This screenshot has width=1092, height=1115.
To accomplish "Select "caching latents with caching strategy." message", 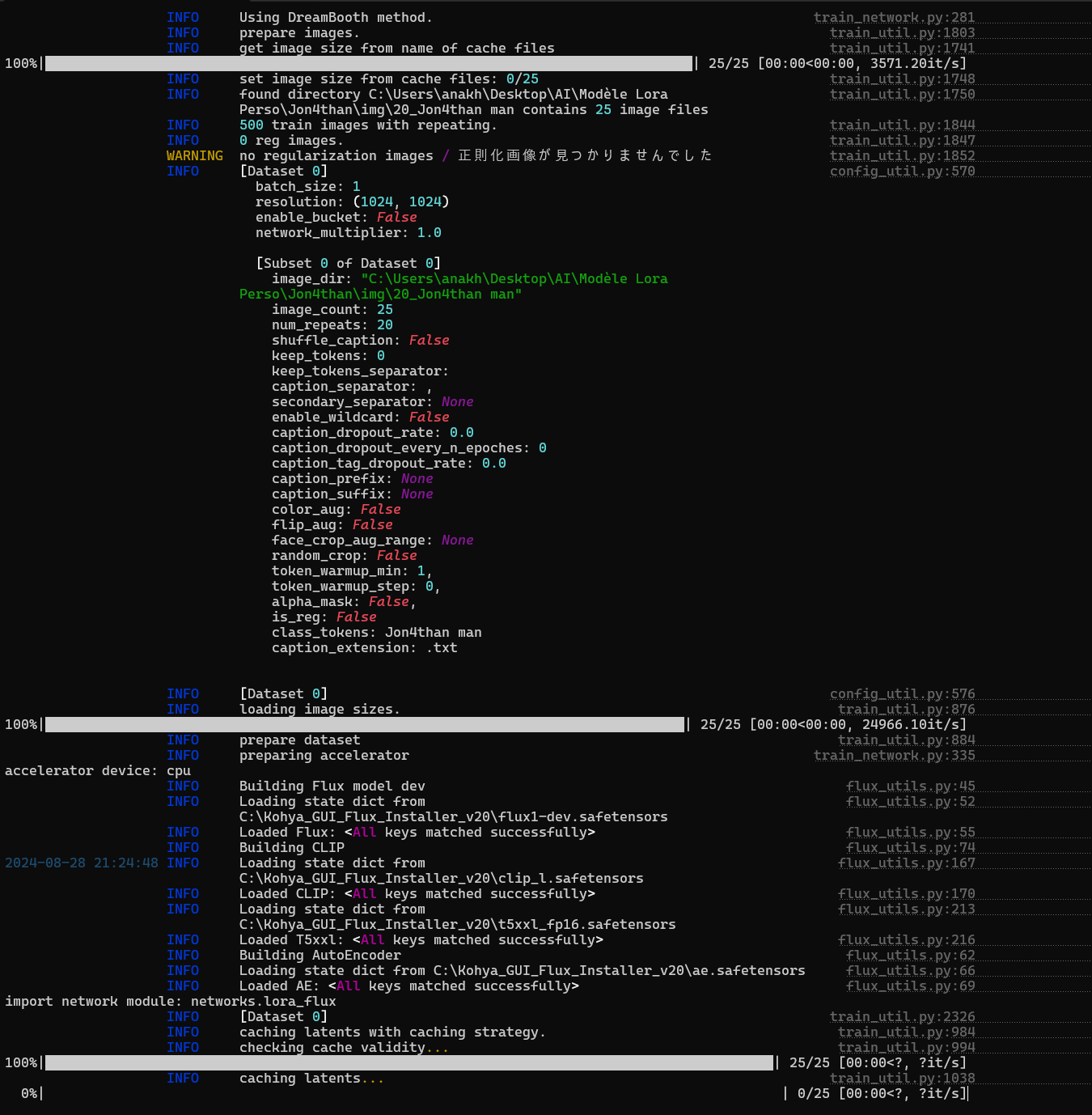I will click(x=392, y=1032).
